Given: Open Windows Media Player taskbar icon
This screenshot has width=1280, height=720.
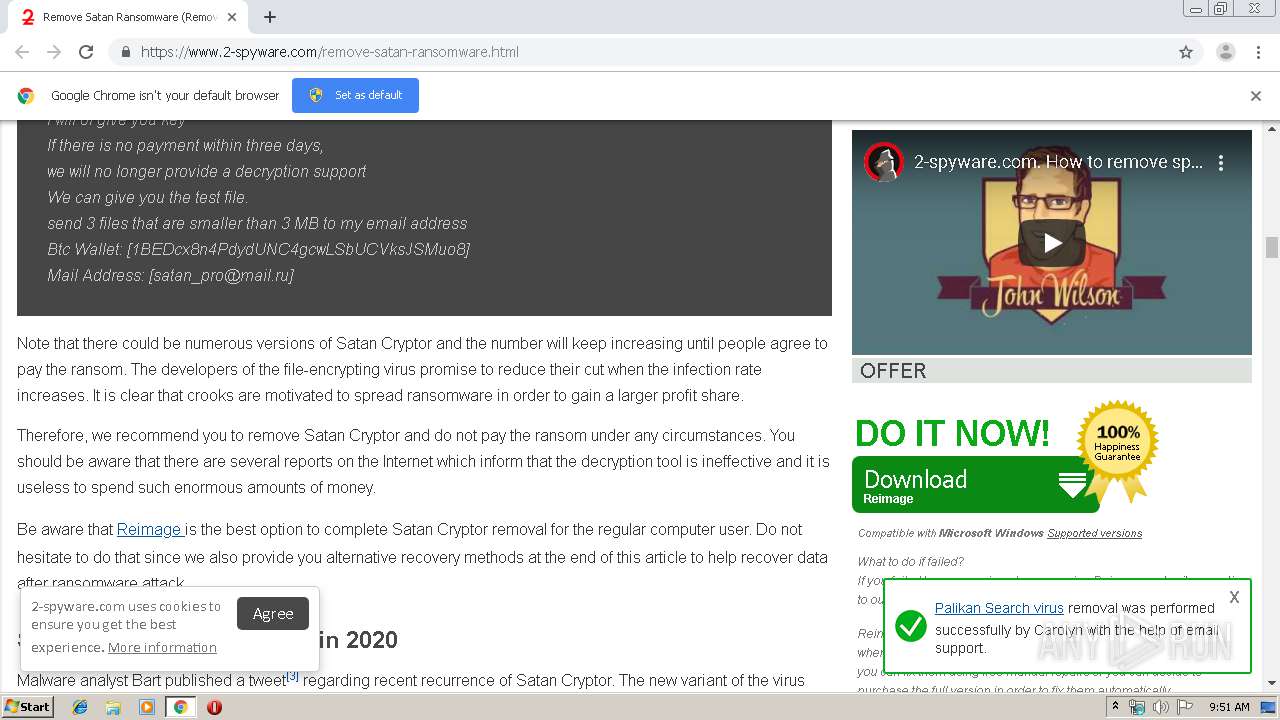Looking at the screenshot, I should pos(147,707).
